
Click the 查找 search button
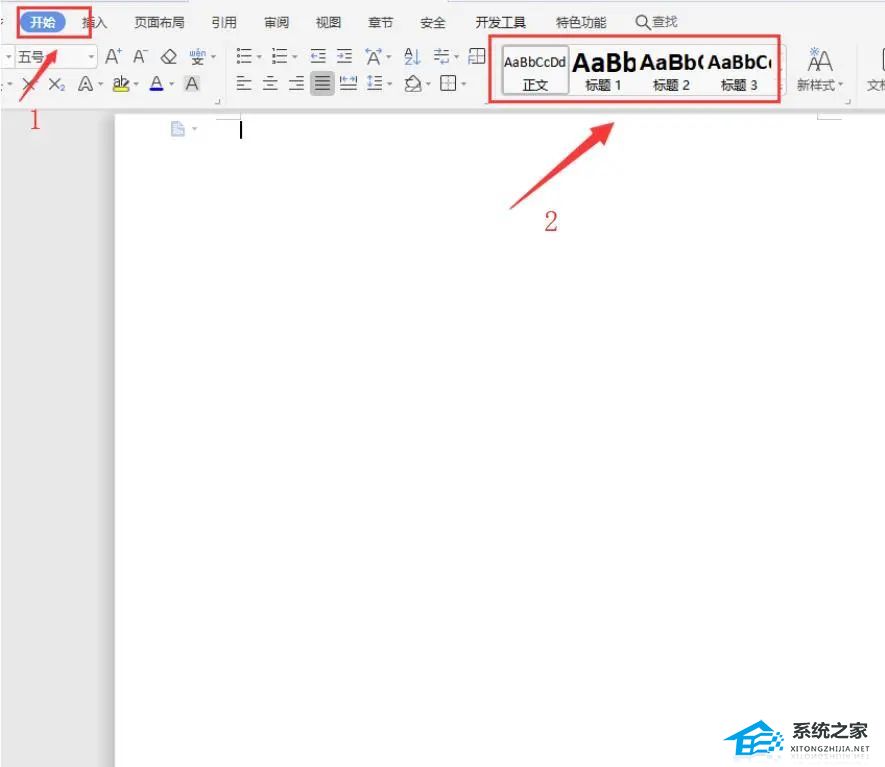656,22
